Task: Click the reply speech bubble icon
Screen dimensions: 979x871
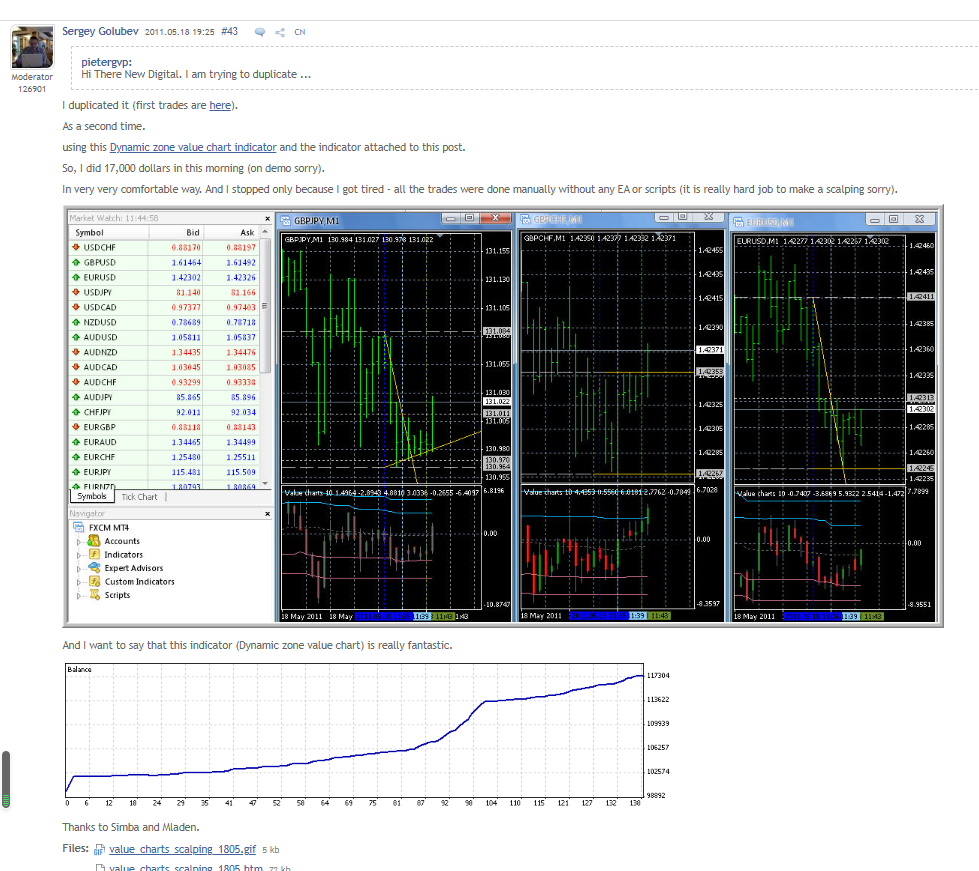Action: click(260, 32)
